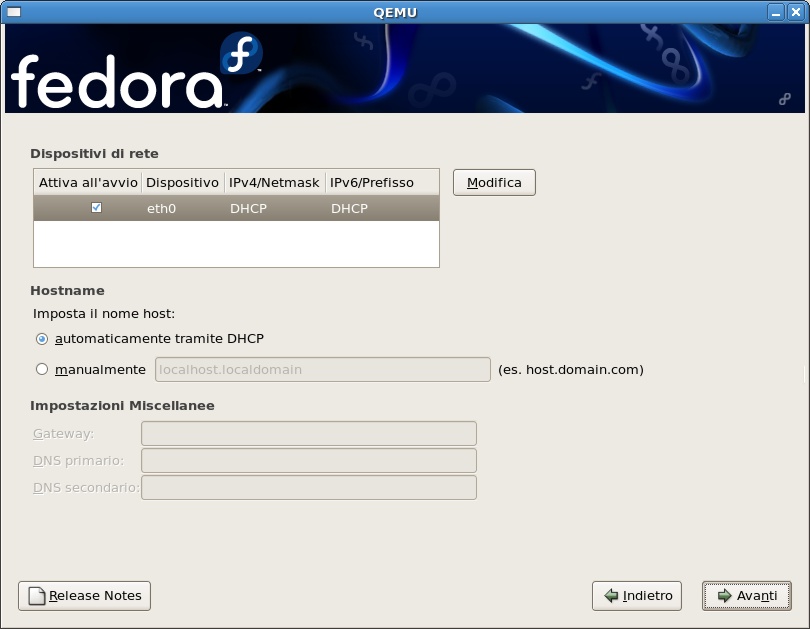Click the hostname field showing localhost.localdomain
The image size is (810, 629).
point(323,369)
